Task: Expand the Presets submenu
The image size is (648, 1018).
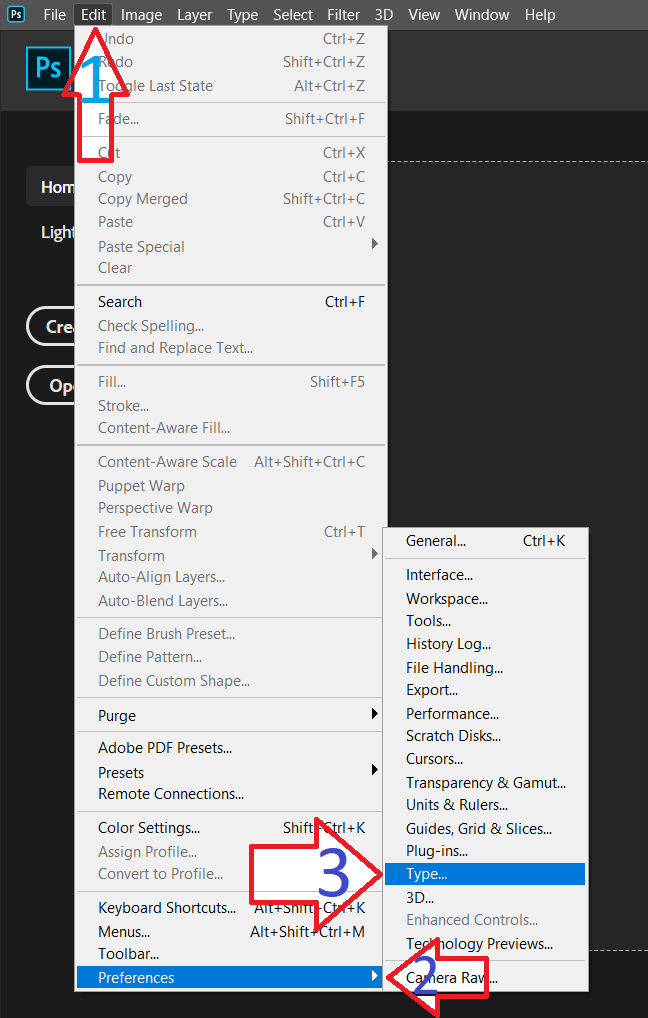Action: pyautogui.click(x=231, y=772)
